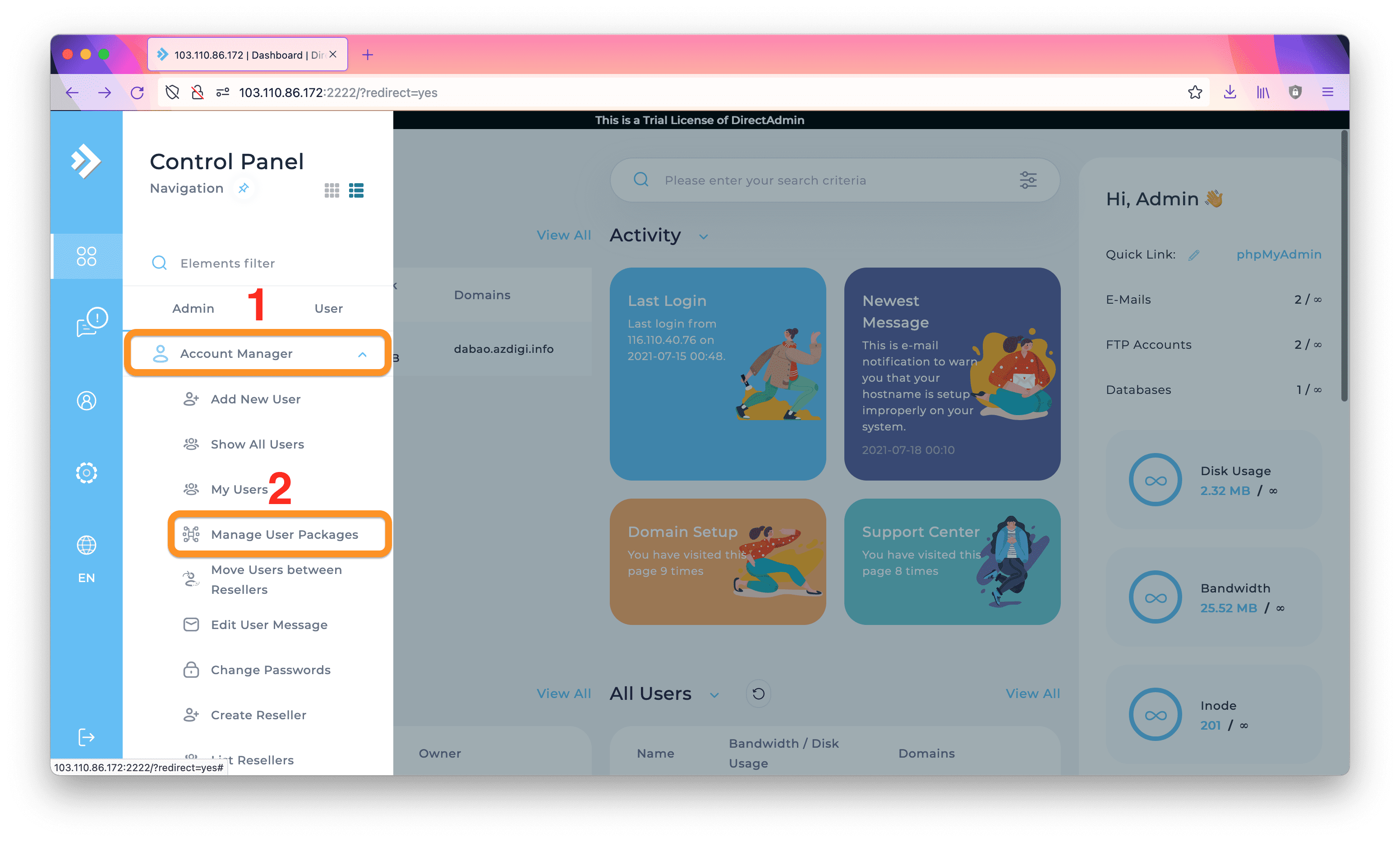The image size is (1400, 842).
Task: Click the dashboard grid icon in sidebar
Action: [x=85, y=257]
